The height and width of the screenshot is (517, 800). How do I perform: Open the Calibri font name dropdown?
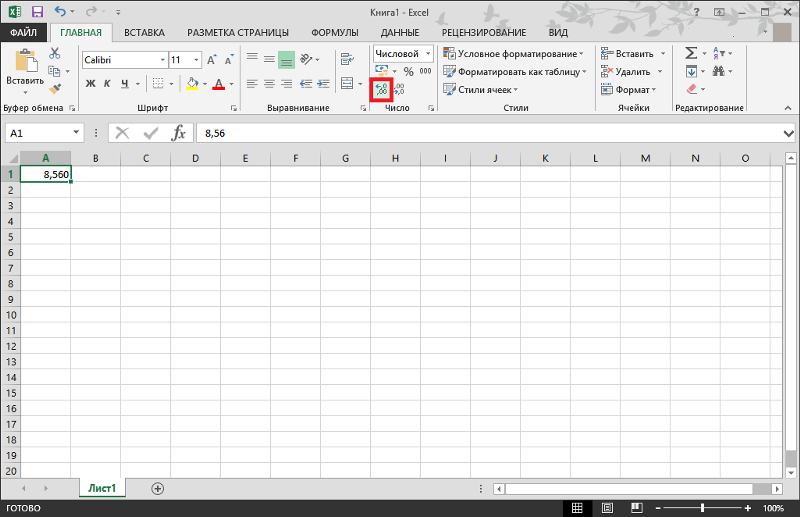(x=163, y=60)
